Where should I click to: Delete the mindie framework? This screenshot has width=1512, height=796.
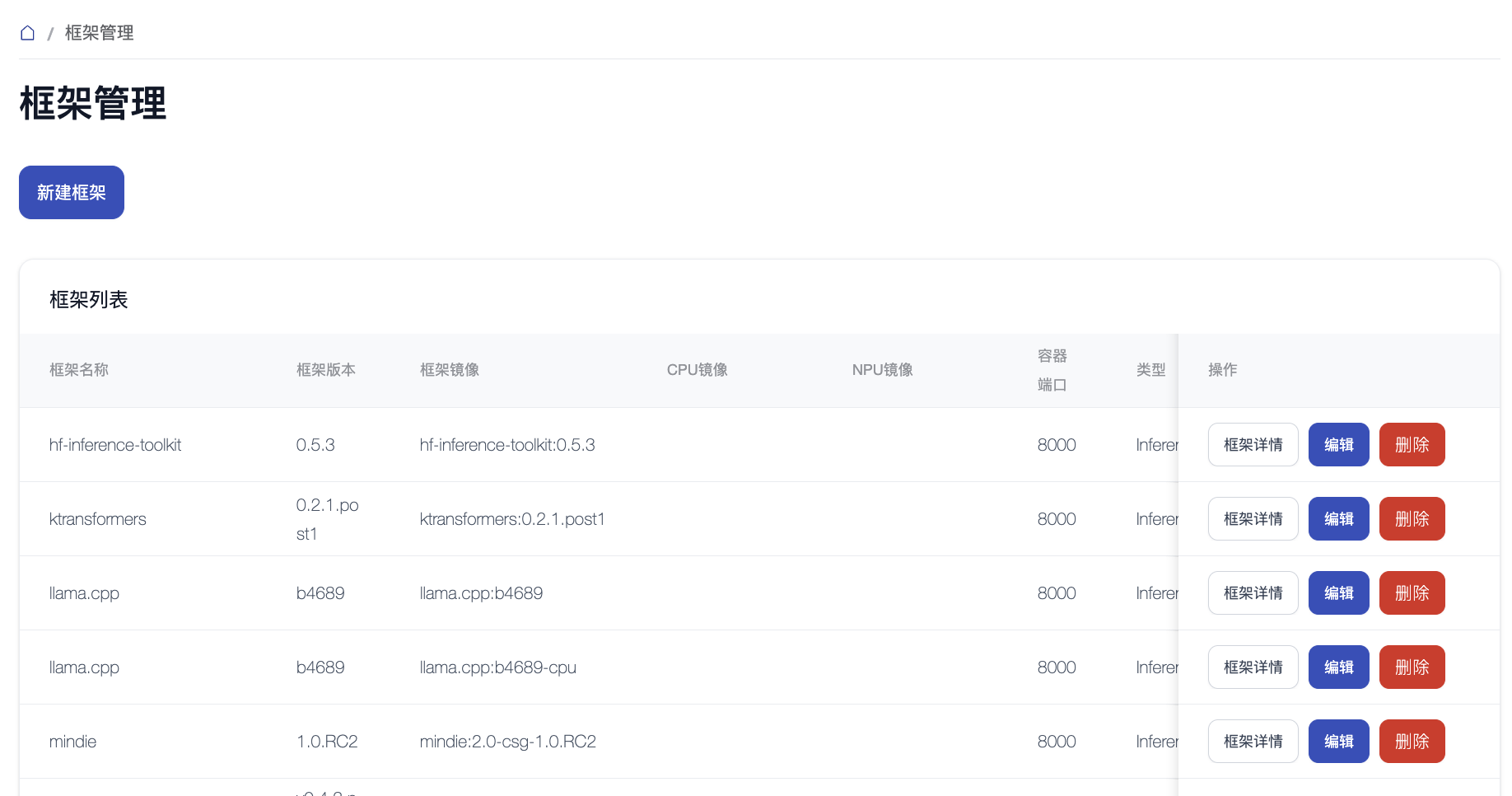coord(1412,742)
